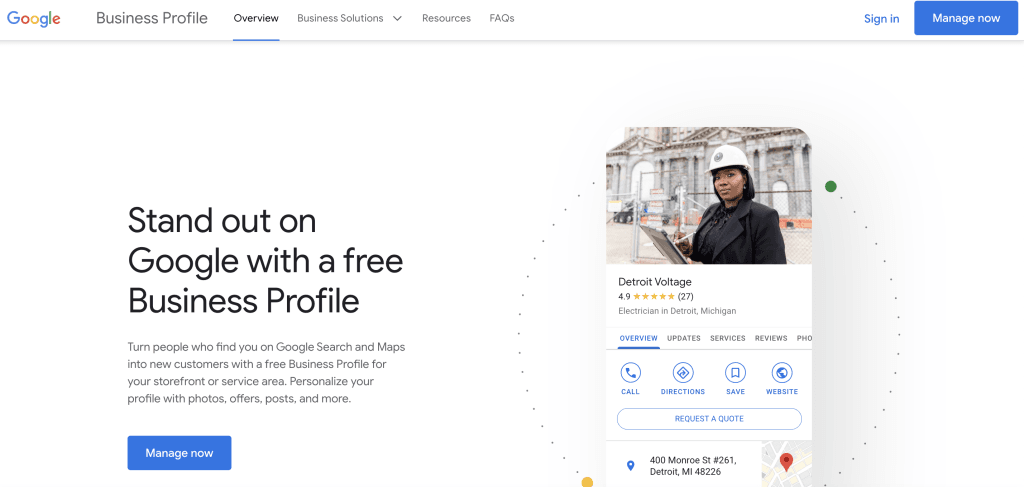Open the FAQs nav item
Image resolution: width=1024 pixels, height=487 pixels.
pyautogui.click(x=502, y=18)
